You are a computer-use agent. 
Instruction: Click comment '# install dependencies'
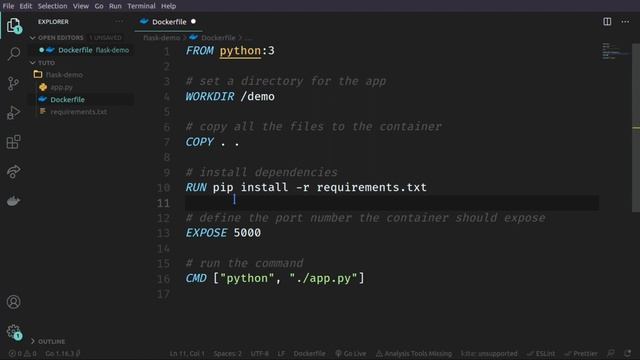[x=262, y=172]
